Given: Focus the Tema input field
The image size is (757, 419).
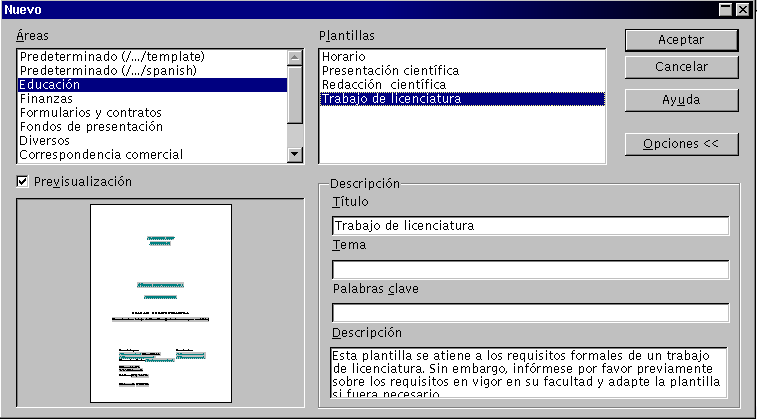Looking at the screenshot, I should [530, 269].
